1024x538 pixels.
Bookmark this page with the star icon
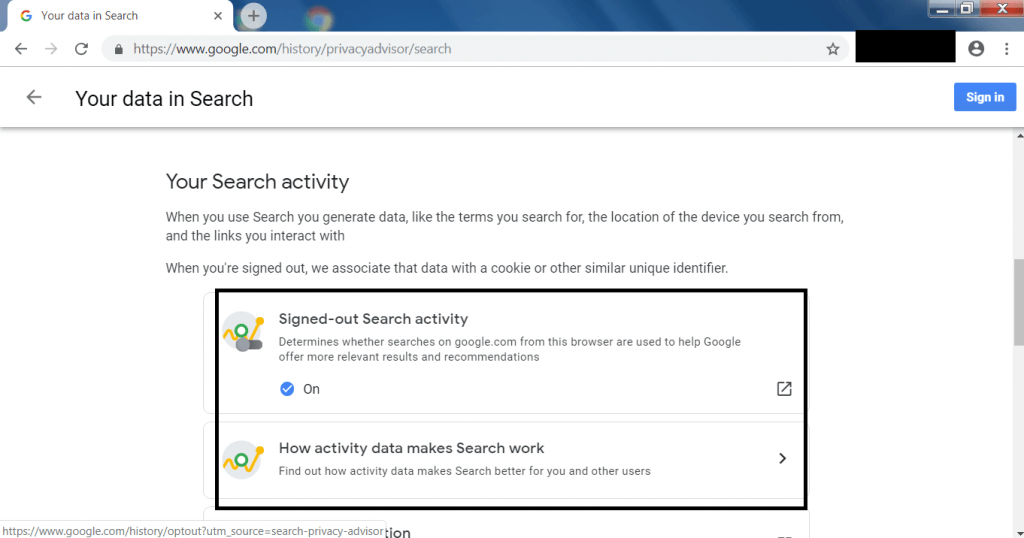pos(833,49)
